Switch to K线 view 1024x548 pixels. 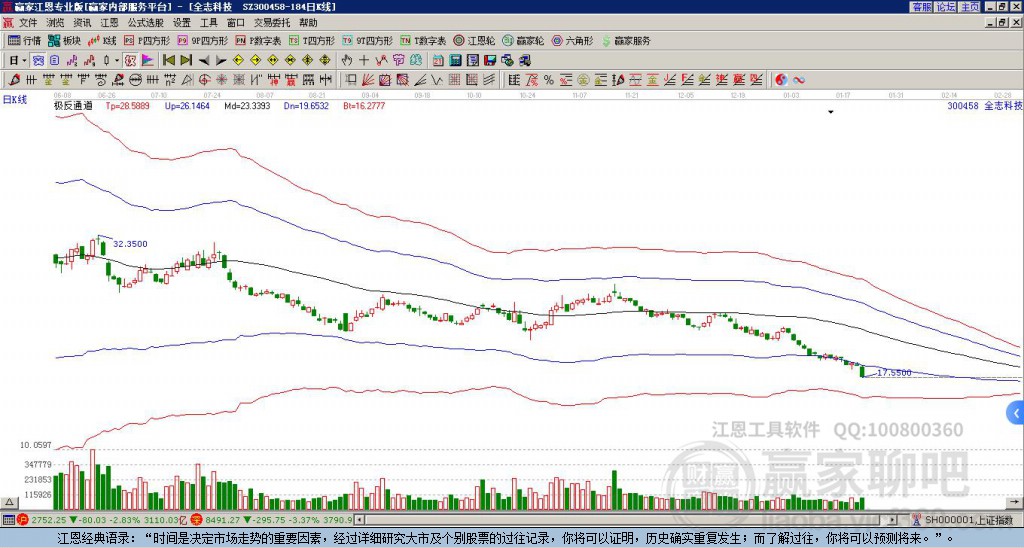pyautogui.click(x=102, y=40)
